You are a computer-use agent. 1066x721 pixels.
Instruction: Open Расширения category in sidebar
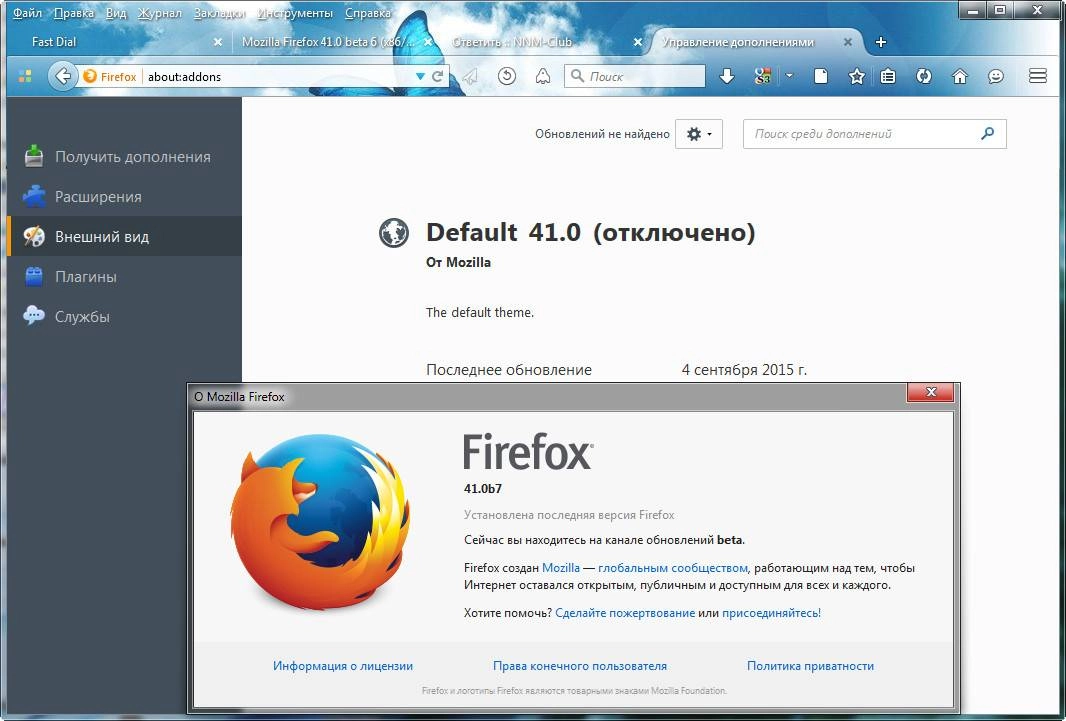(124, 196)
